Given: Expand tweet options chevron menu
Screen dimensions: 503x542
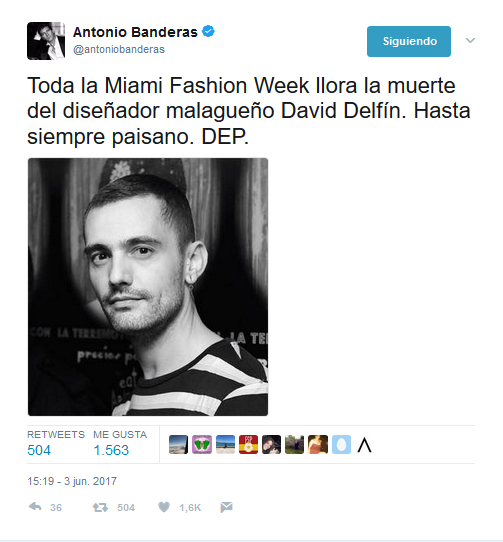Looking at the screenshot, I should tap(470, 40).
